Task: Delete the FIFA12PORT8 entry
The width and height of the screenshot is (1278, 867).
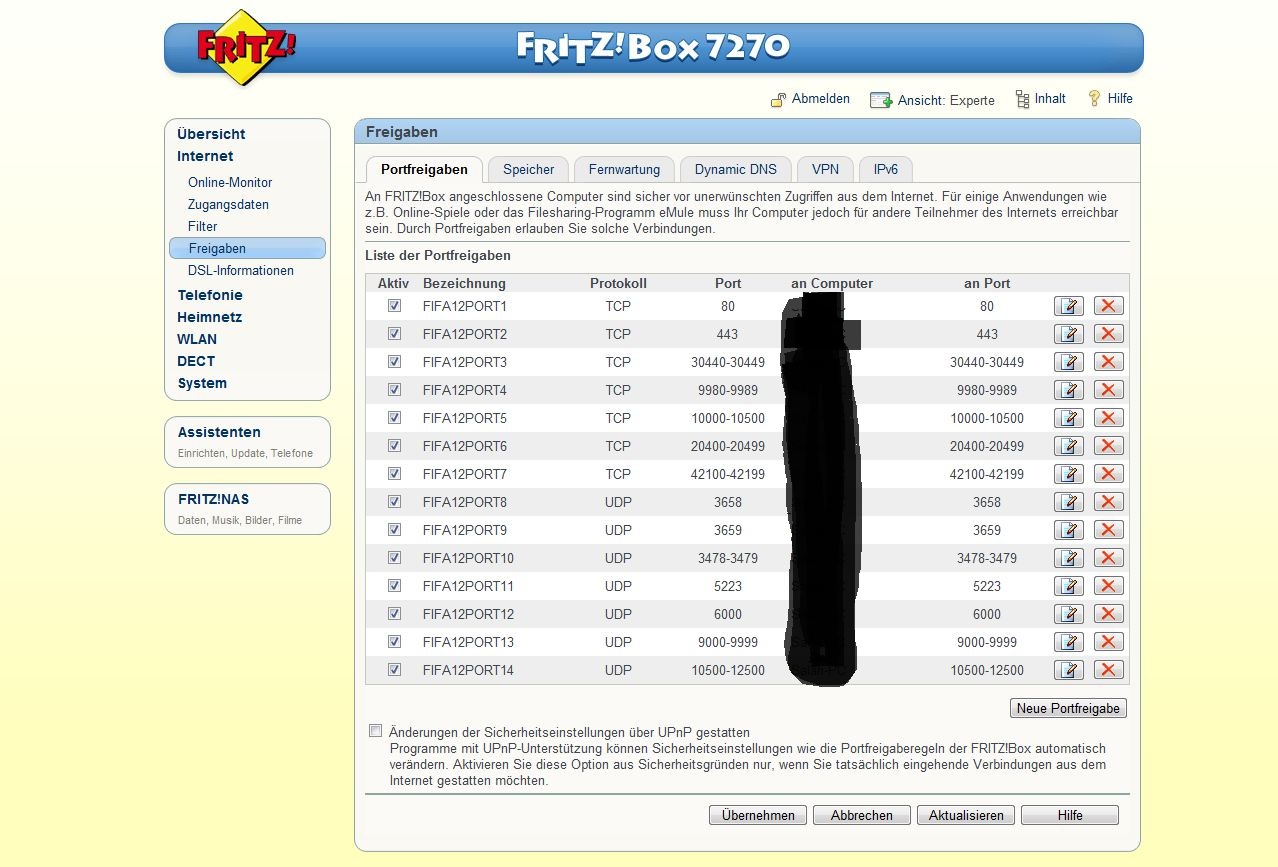Action: coord(1109,502)
